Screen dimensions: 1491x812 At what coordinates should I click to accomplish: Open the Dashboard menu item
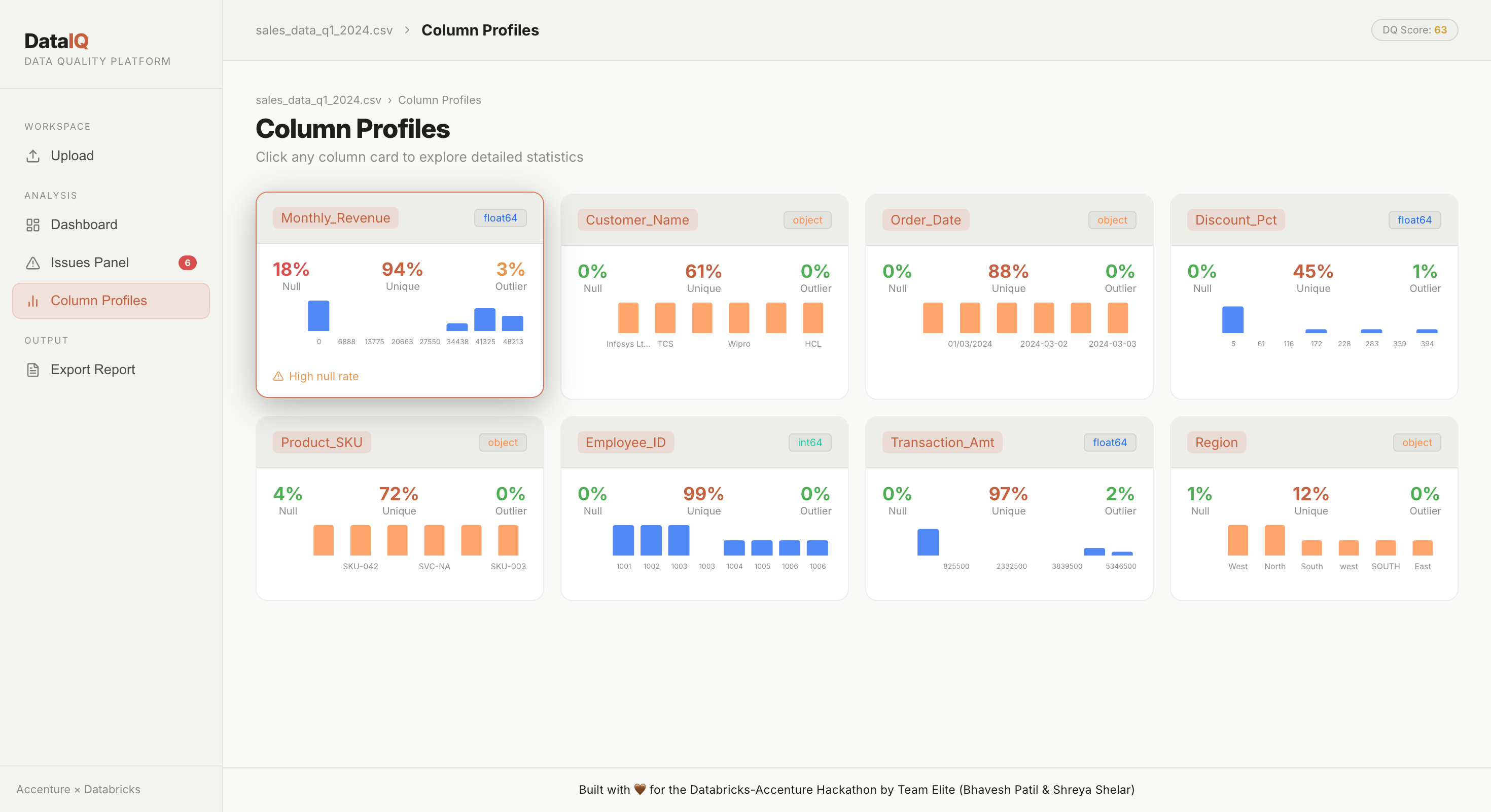point(84,225)
